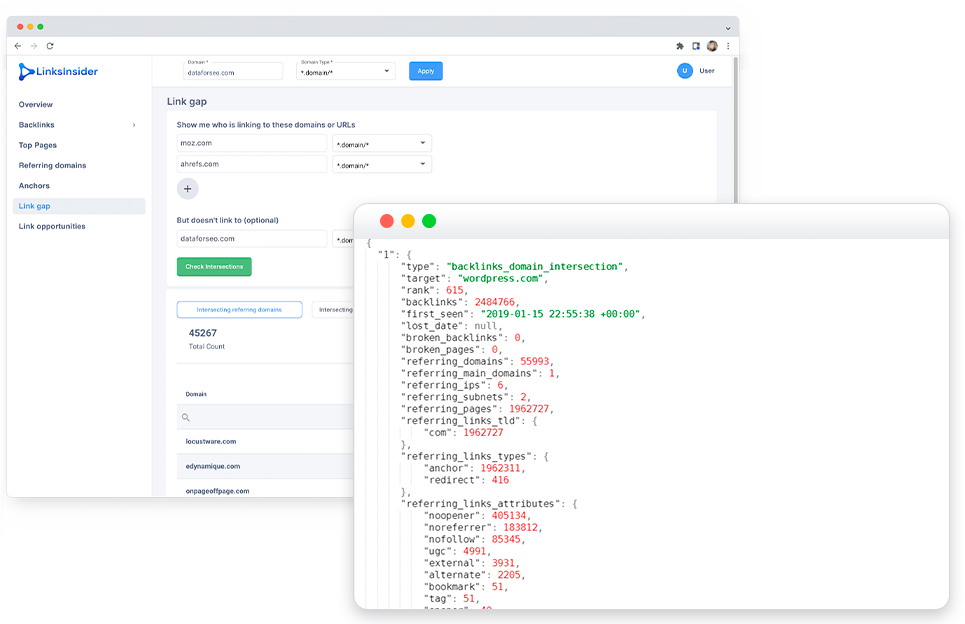The height and width of the screenshot is (624, 965).
Task: Click the page vertical scrollbar
Action: [x=735, y=129]
